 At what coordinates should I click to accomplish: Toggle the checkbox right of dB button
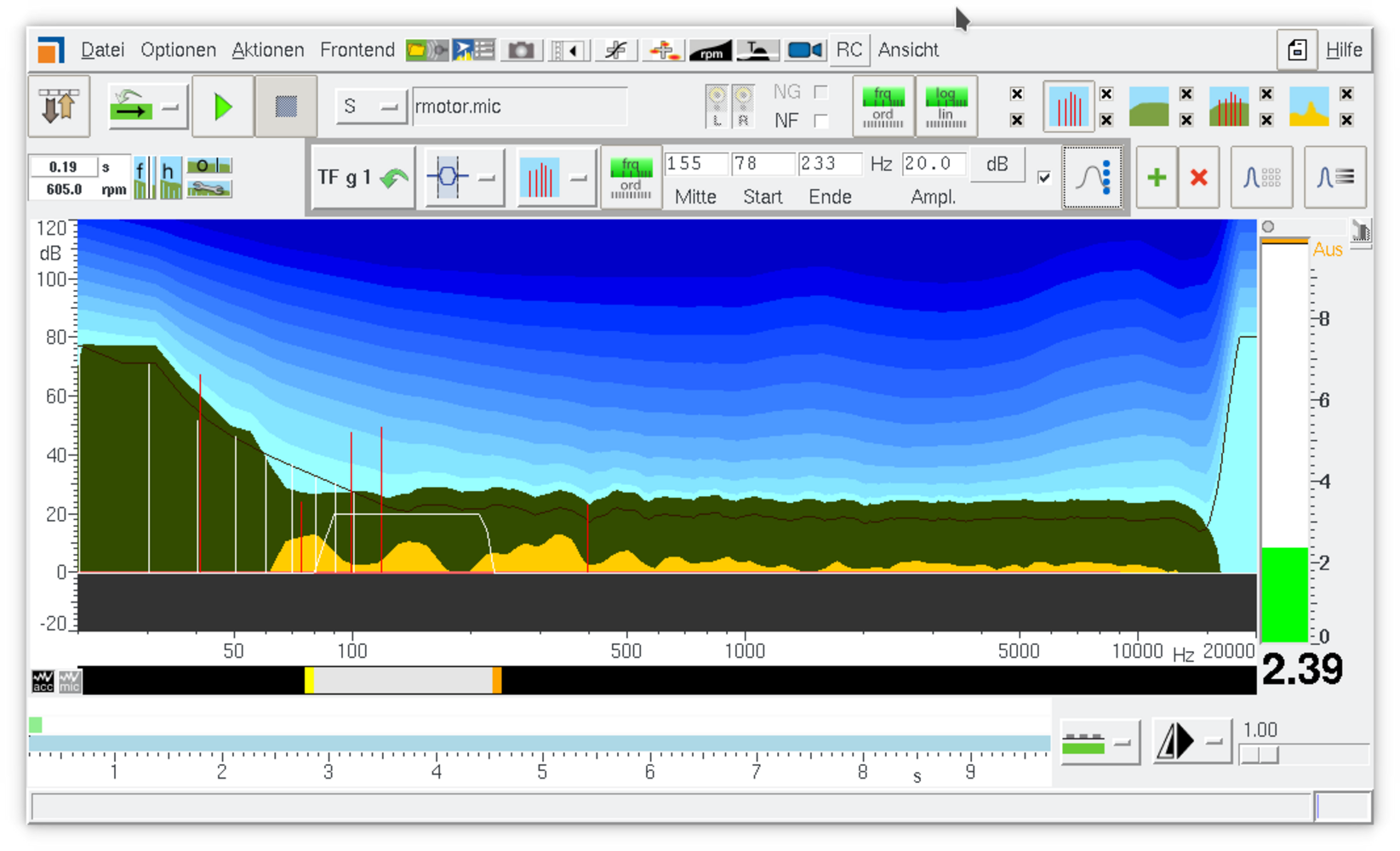1044,177
